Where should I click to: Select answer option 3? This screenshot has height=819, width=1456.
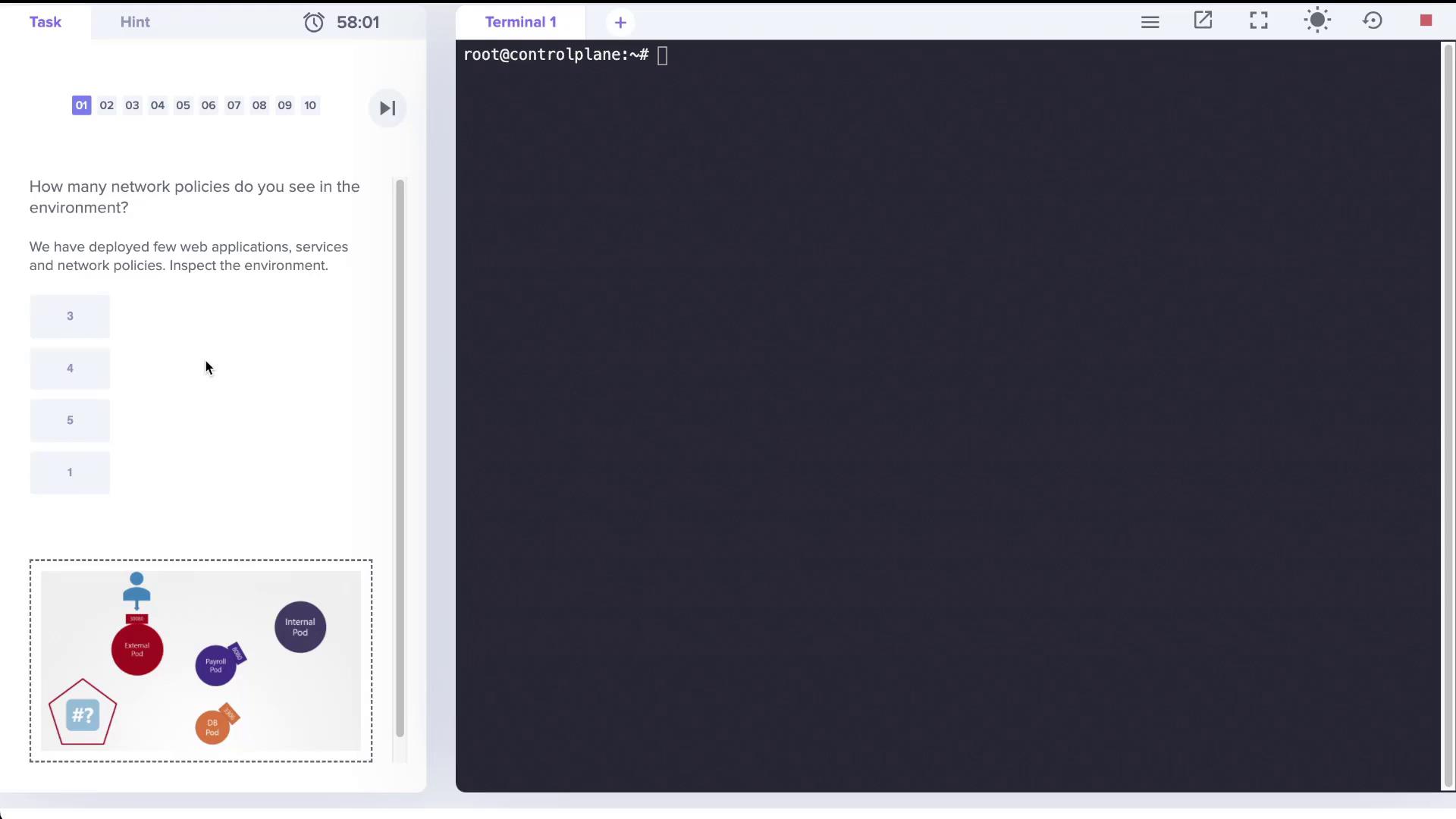pyautogui.click(x=70, y=316)
